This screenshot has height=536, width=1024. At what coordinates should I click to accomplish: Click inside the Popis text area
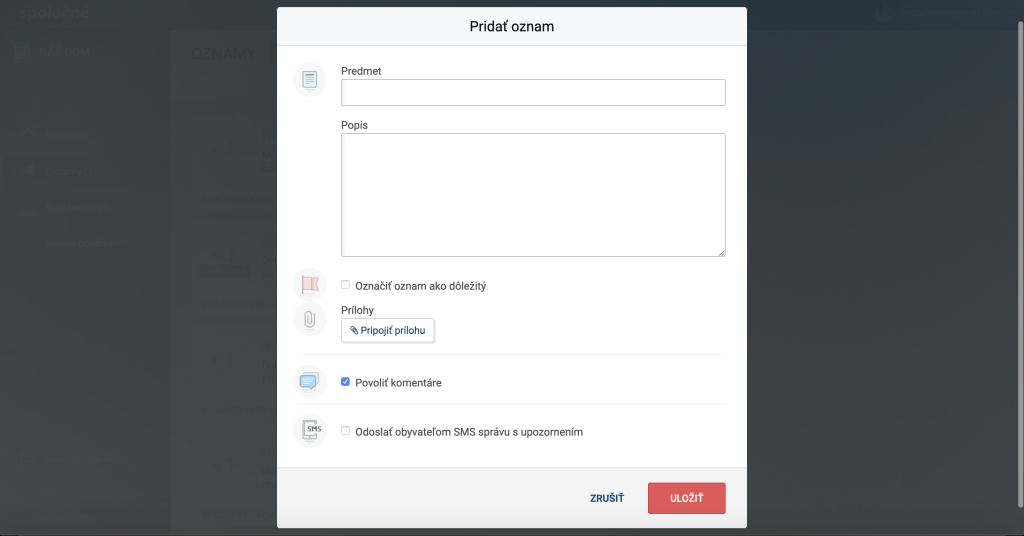tap(533, 195)
